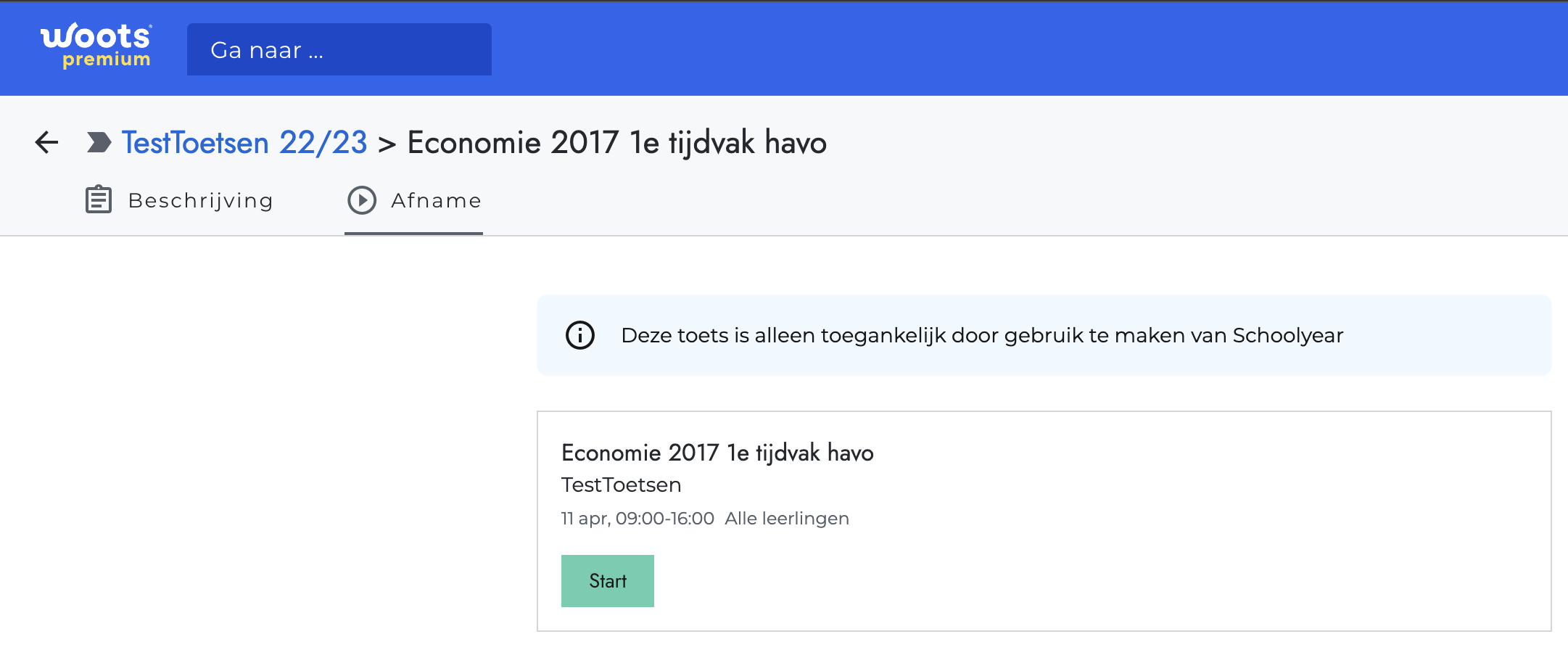
Task: Click the play circle icon beside Afname
Action: pos(362,200)
